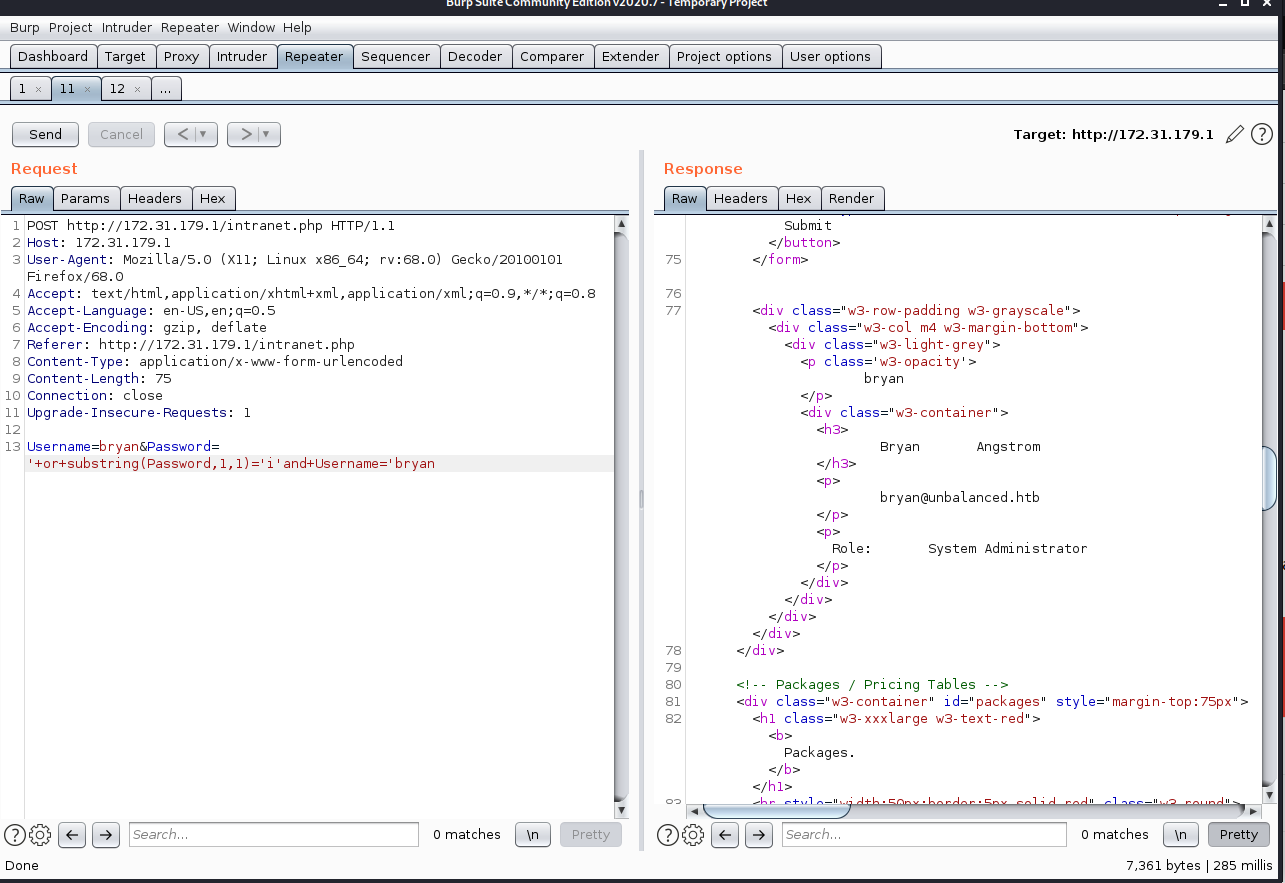The width and height of the screenshot is (1285, 883).
Task: Open the Burp menu
Action: click(x=25, y=27)
